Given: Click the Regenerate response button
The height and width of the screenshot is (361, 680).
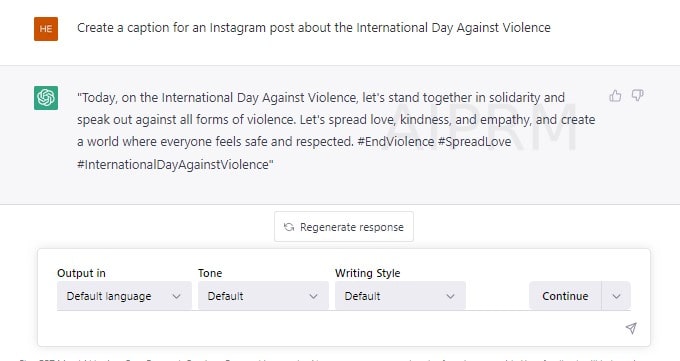Looking at the screenshot, I should click(344, 226).
